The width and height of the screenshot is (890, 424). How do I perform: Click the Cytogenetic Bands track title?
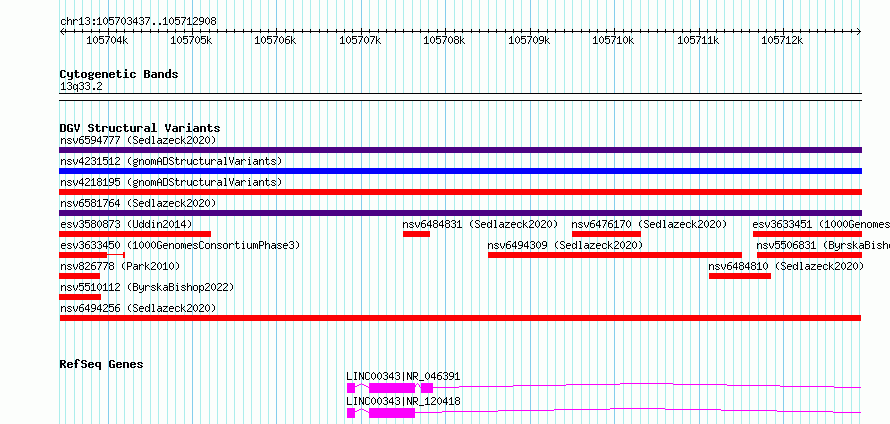pyautogui.click(x=119, y=74)
